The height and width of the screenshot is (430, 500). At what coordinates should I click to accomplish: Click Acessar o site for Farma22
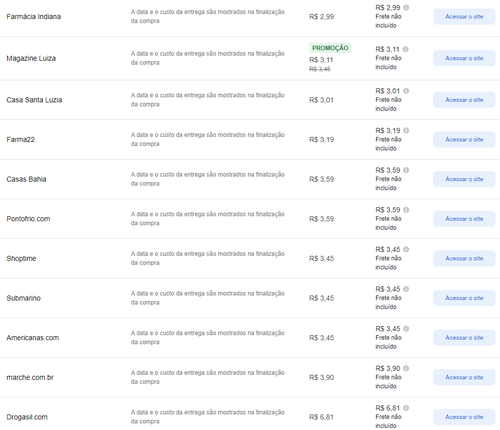tap(464, 140)
